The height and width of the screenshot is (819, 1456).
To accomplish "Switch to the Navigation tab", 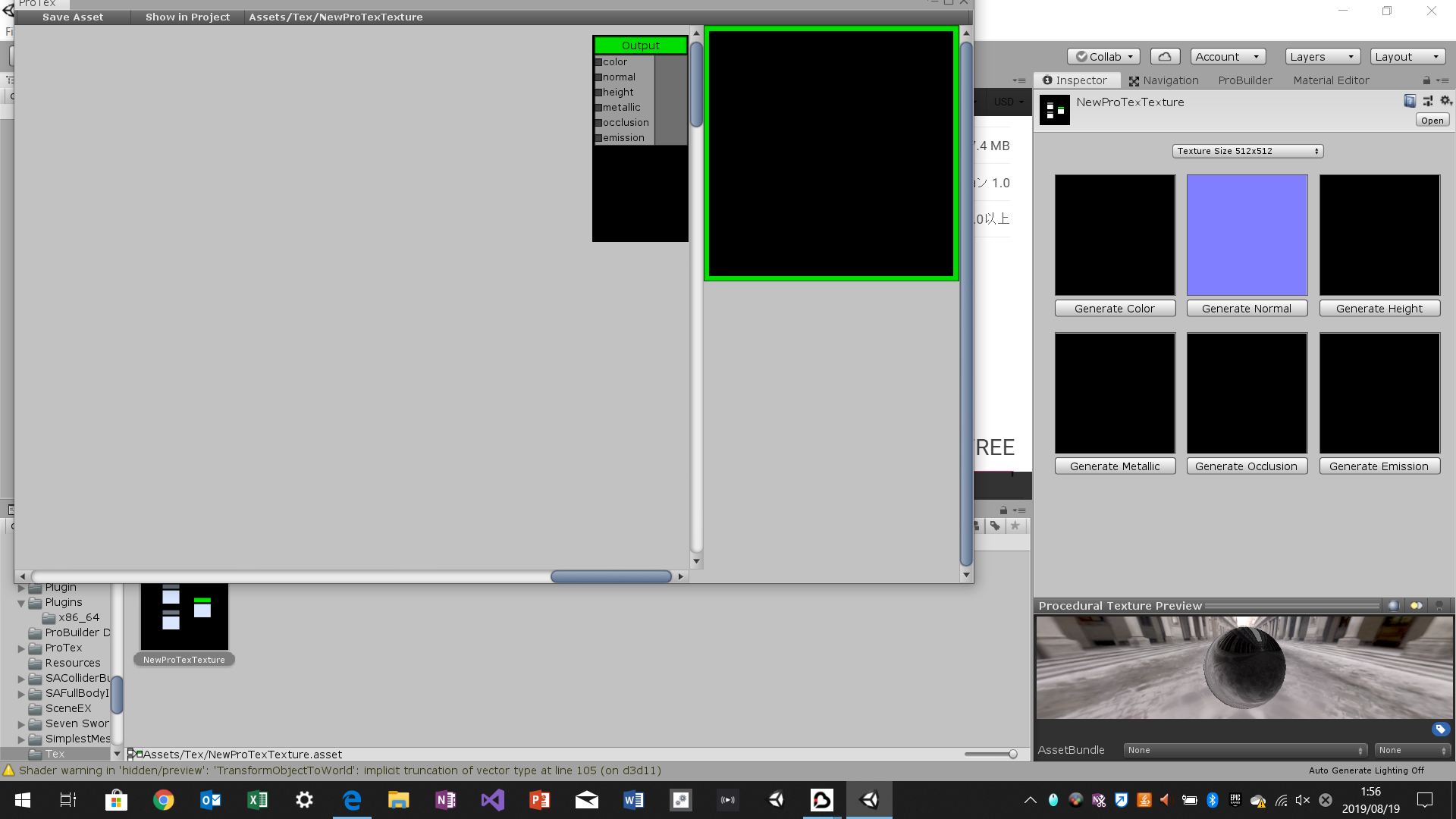I will pos(1163,80).
